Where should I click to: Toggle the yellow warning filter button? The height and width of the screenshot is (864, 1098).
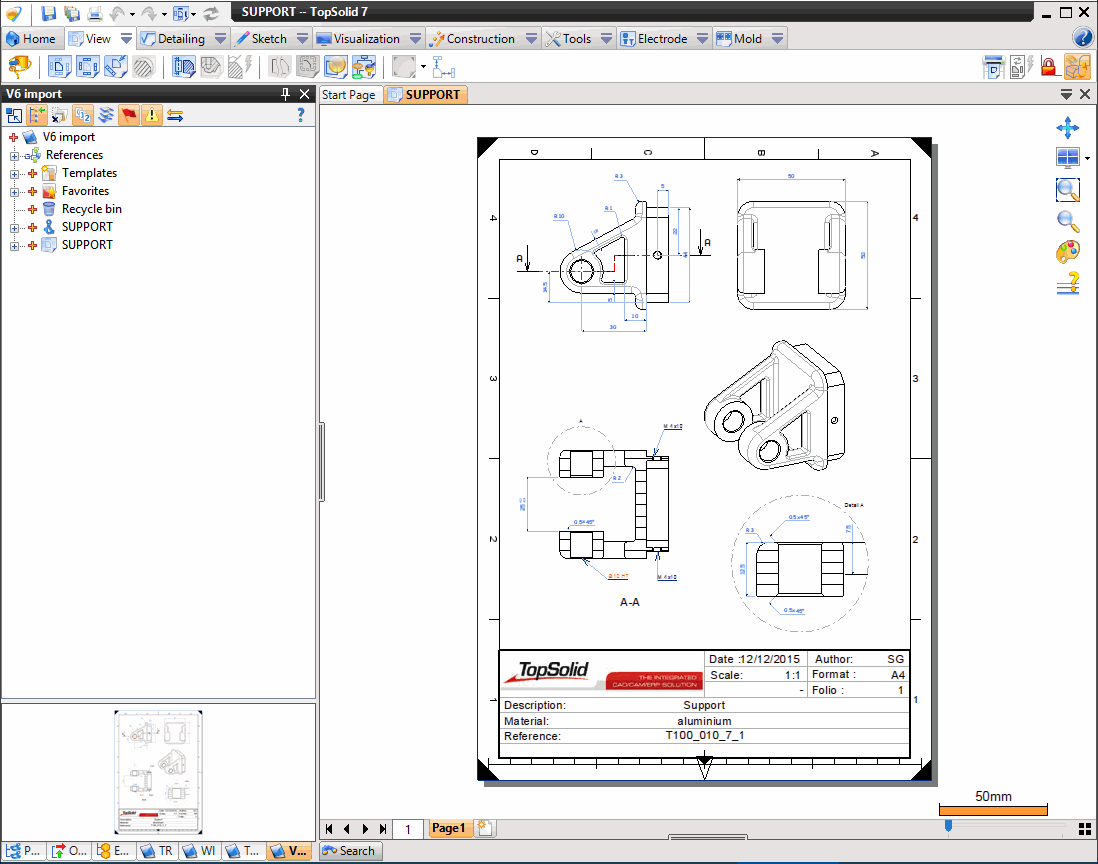pos(151,115)
